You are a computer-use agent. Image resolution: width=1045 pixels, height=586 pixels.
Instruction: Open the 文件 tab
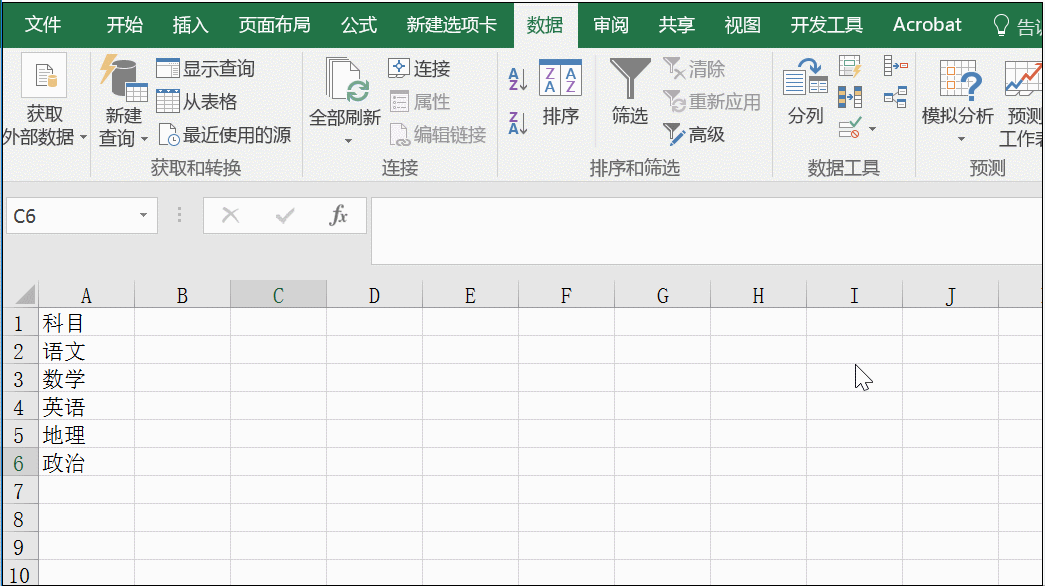[43, 25]
